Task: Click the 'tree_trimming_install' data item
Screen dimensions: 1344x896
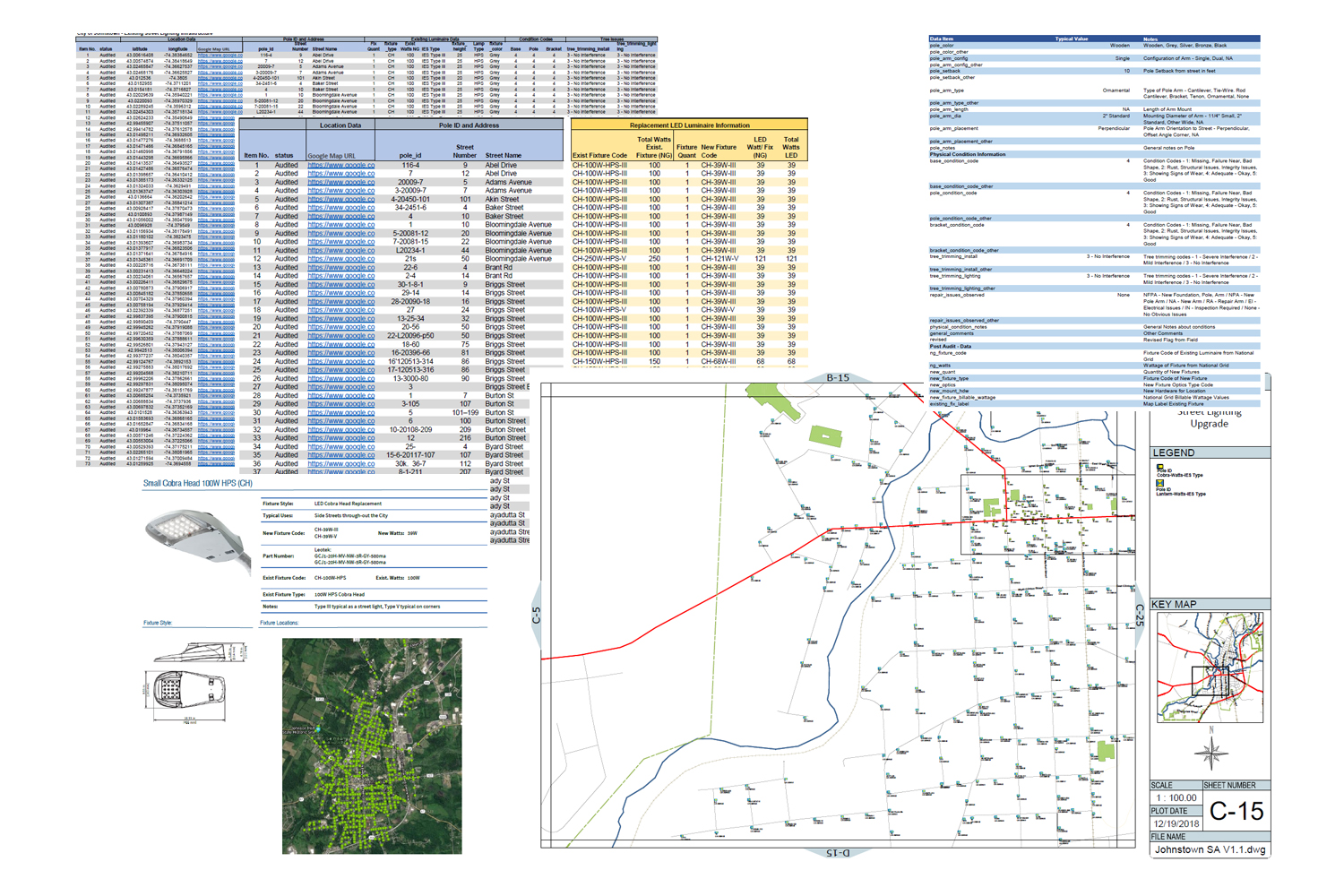Action: point(953,257)
